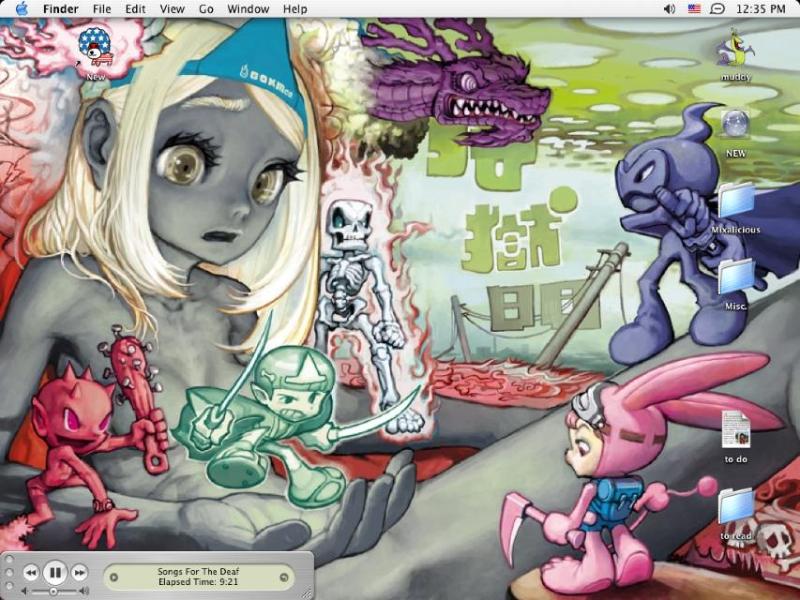This screenshot has height=600, width=800.
Task: Open the Apple menu
Action: (21, 9)
